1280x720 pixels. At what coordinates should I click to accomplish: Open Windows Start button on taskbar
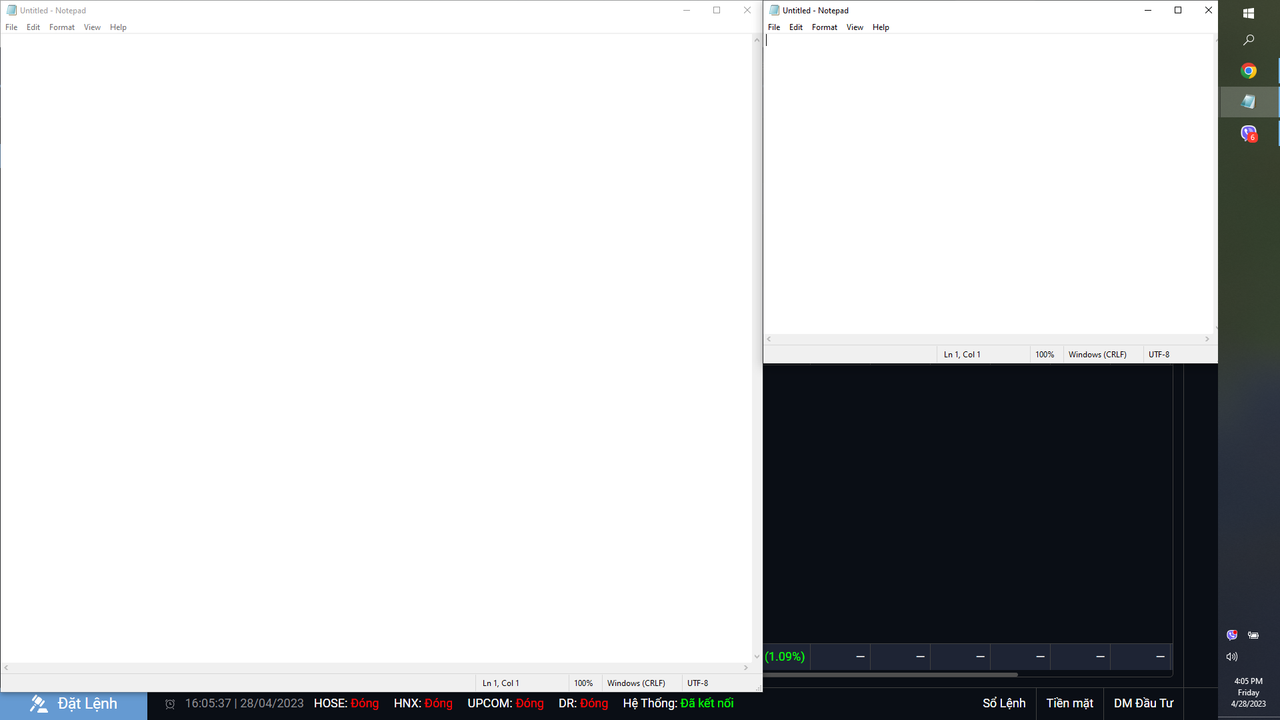click(1249, 13)
